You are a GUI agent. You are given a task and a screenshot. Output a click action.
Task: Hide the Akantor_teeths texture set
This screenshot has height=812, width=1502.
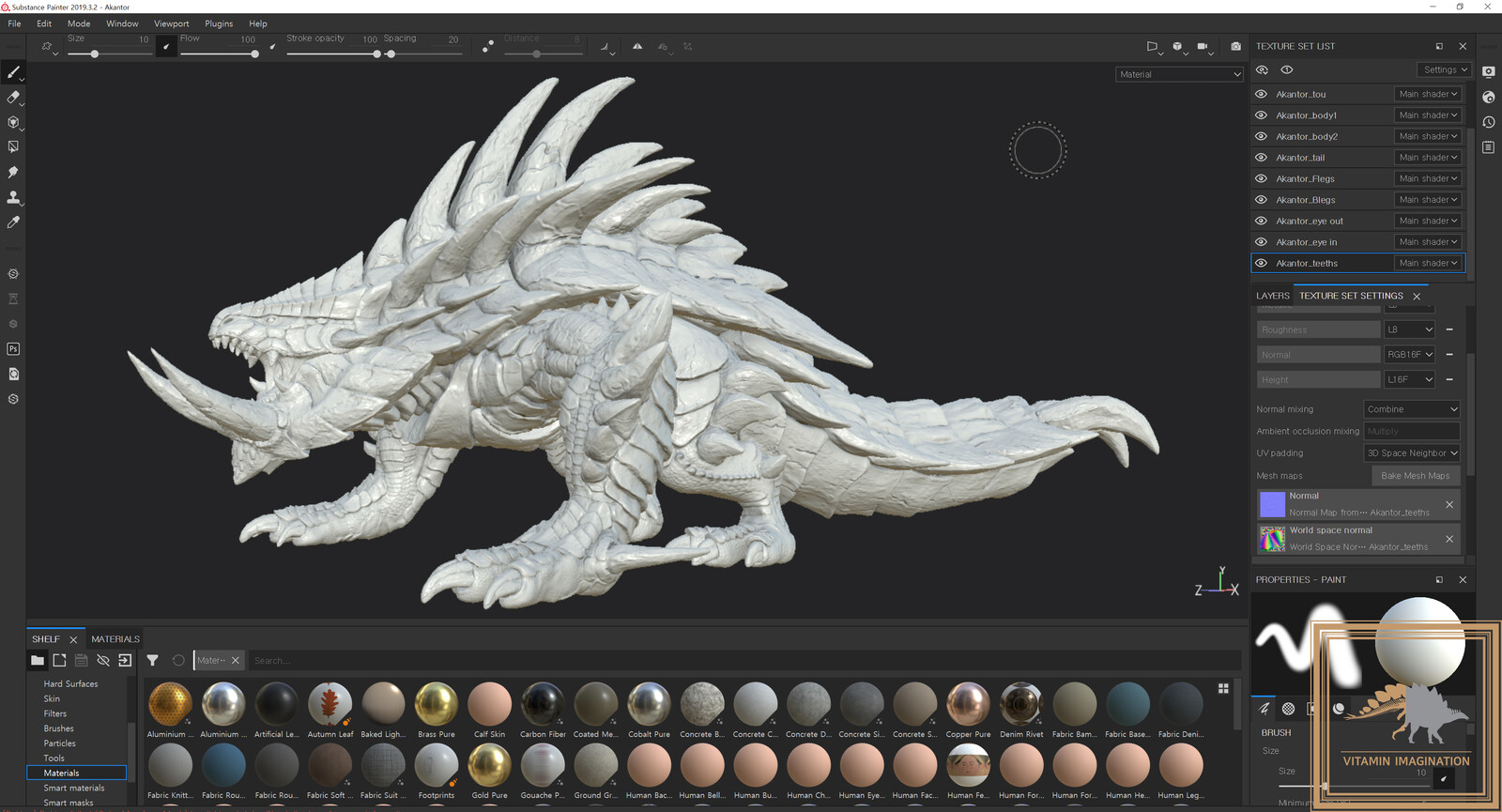tap(1262, 263)
